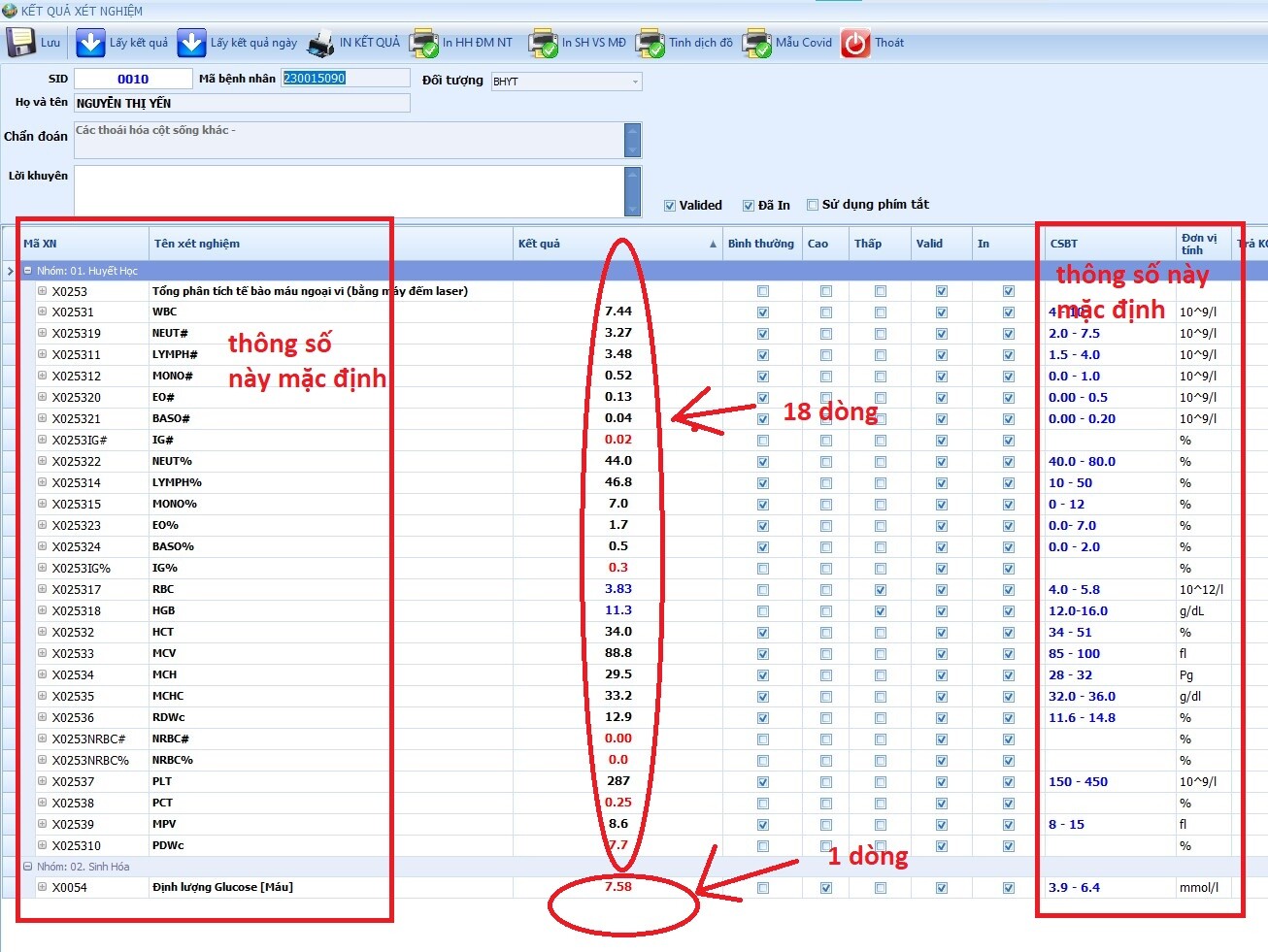Click the Mẫu Covid button label
Image resolution: width=1268 pixels, height=952 pixels.
point(804,43)
